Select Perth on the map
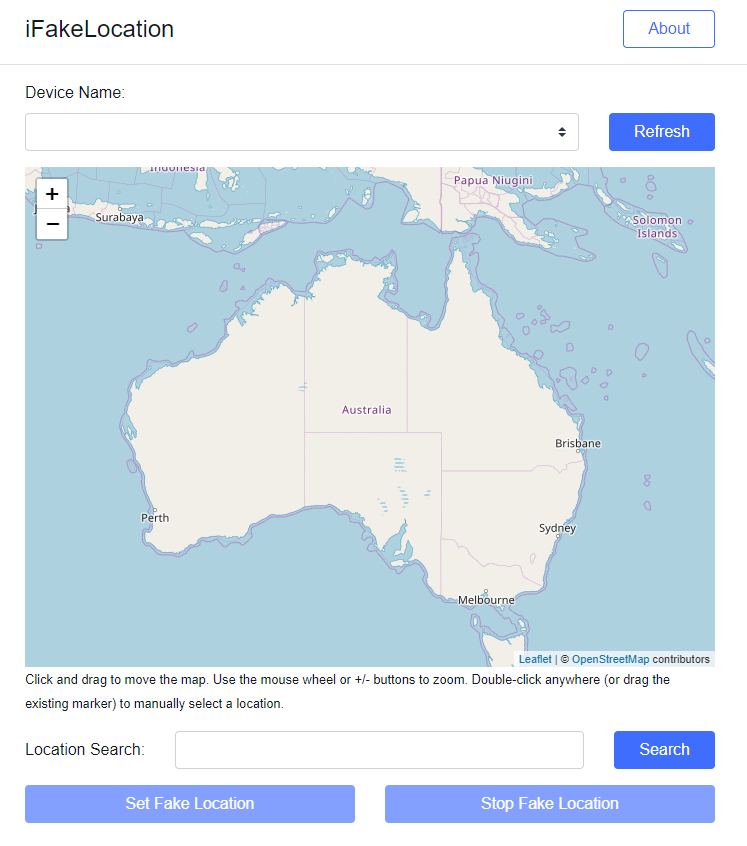This screenshot has height=846, width=747. 155,518
